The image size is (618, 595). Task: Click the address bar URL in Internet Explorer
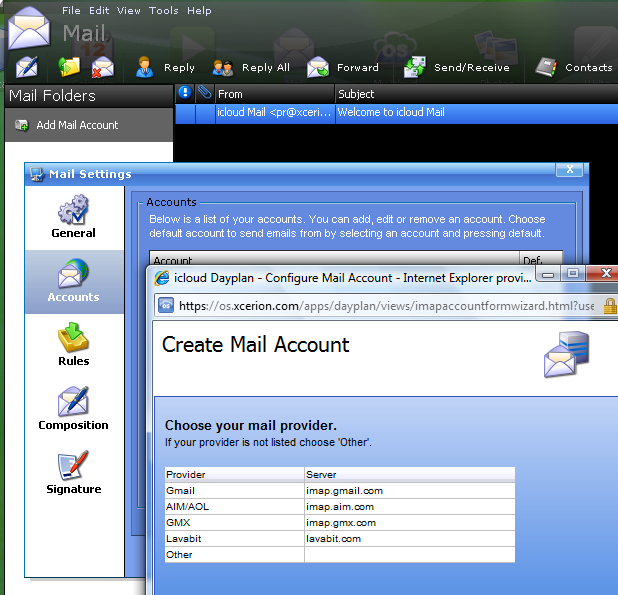coord(387,306)
